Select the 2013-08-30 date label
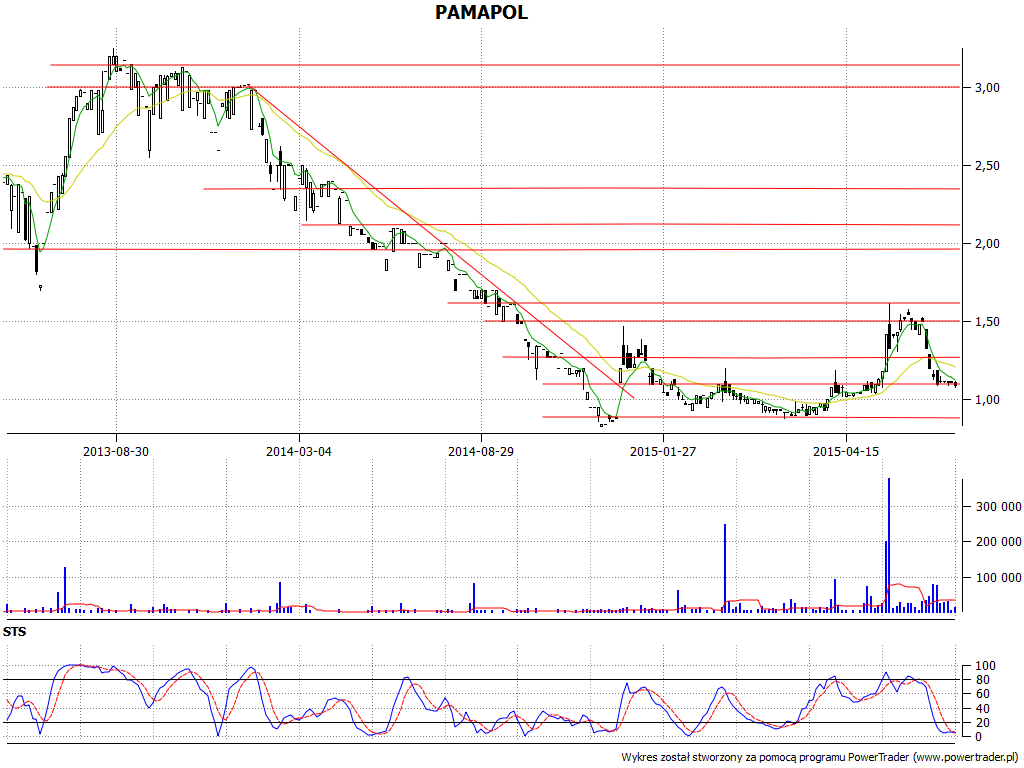 (x=116, y=451)
